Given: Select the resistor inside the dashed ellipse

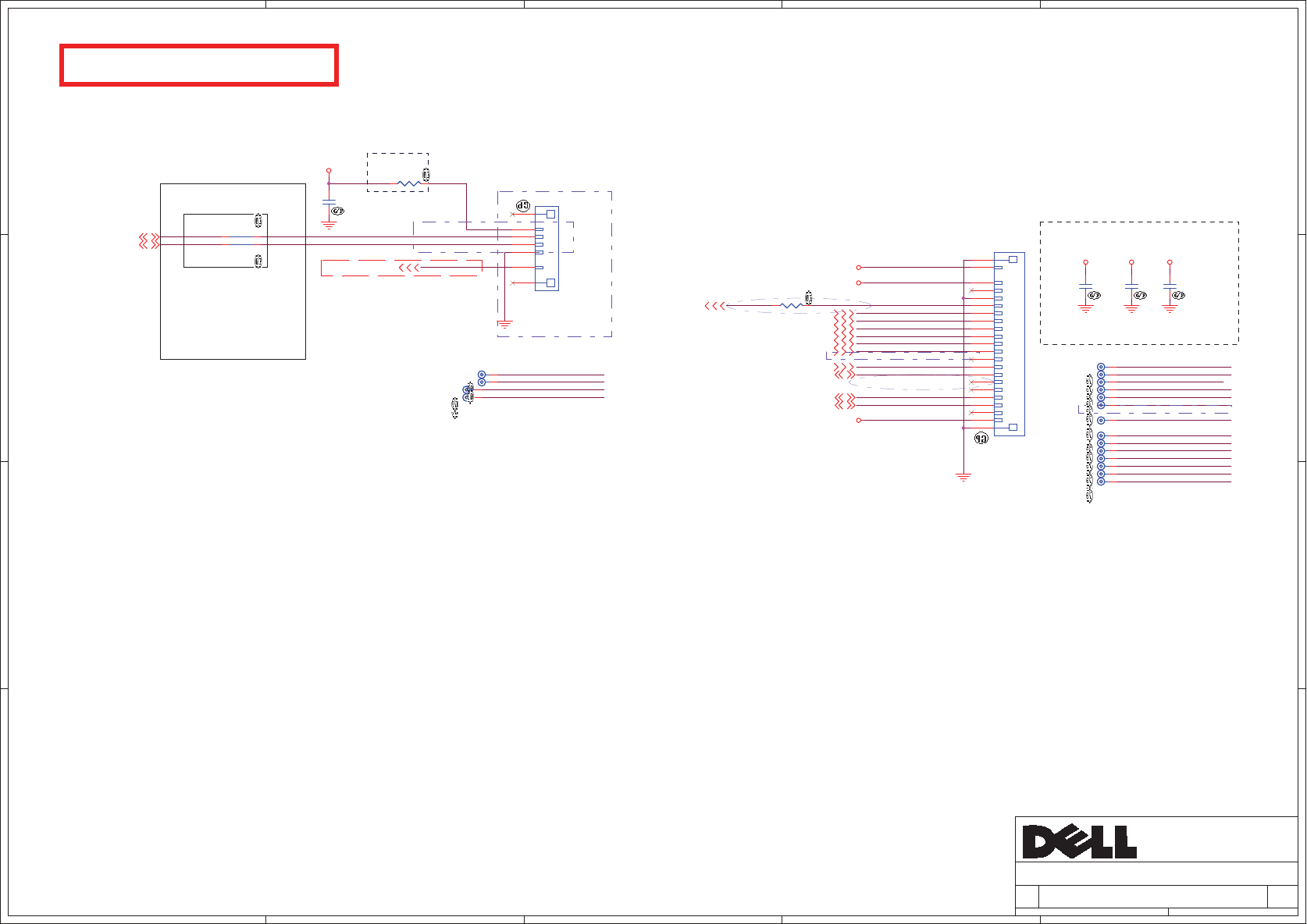Looking at the screenshot, I should tap(791, 306).
